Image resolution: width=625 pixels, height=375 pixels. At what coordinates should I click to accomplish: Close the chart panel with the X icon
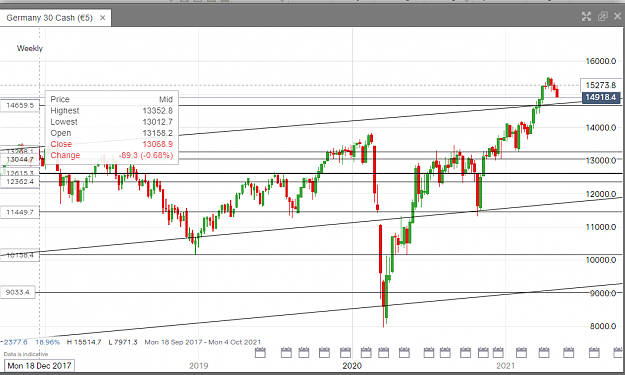[617, 16]
